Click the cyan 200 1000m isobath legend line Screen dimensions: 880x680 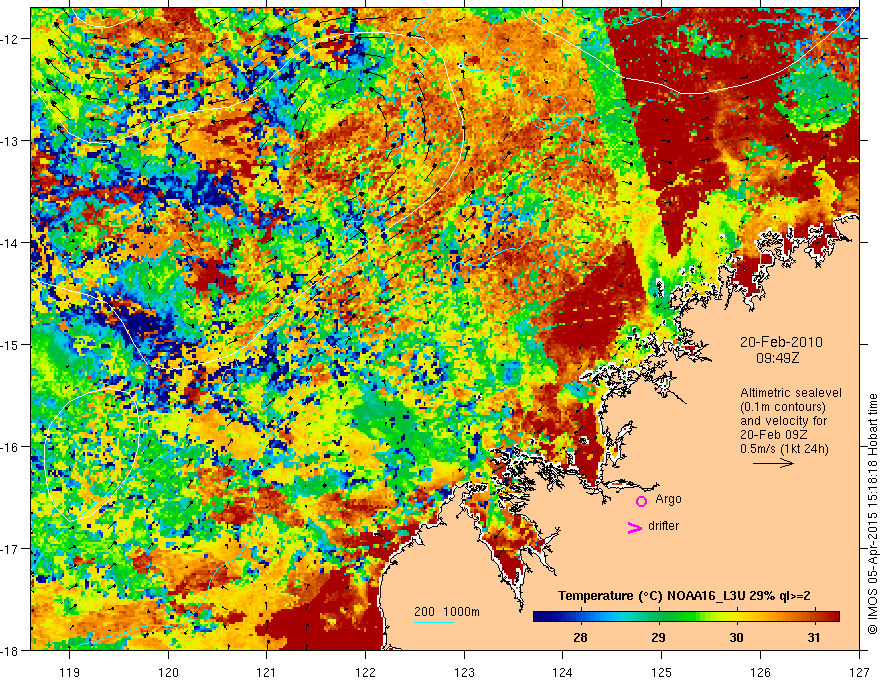(434, 623)
